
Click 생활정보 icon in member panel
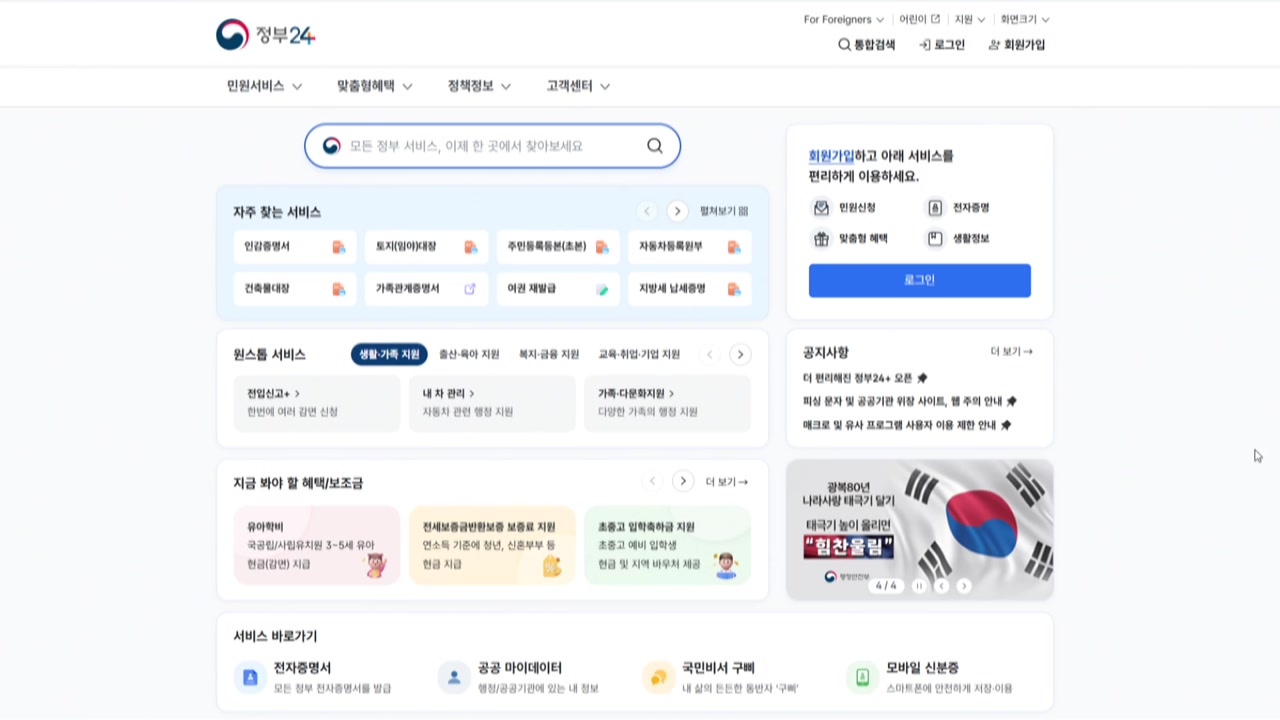tap(935, 239)
